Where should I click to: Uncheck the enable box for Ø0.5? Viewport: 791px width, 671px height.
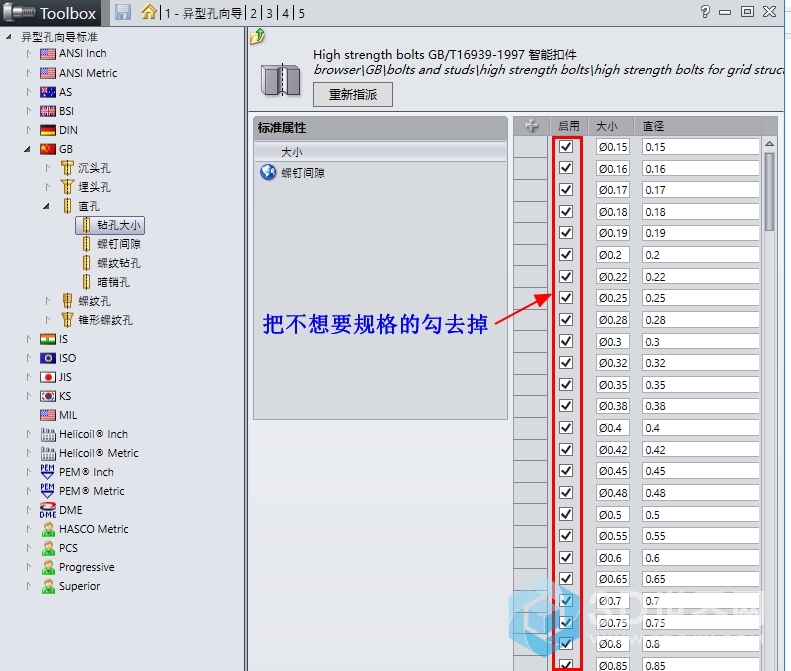(566, 514)
